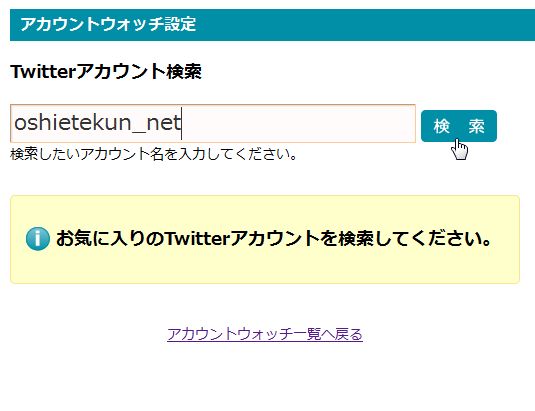Click the アカウントウォッチ設定 header bar
Screen dimensions: 535x411
[x=272, y=25]
